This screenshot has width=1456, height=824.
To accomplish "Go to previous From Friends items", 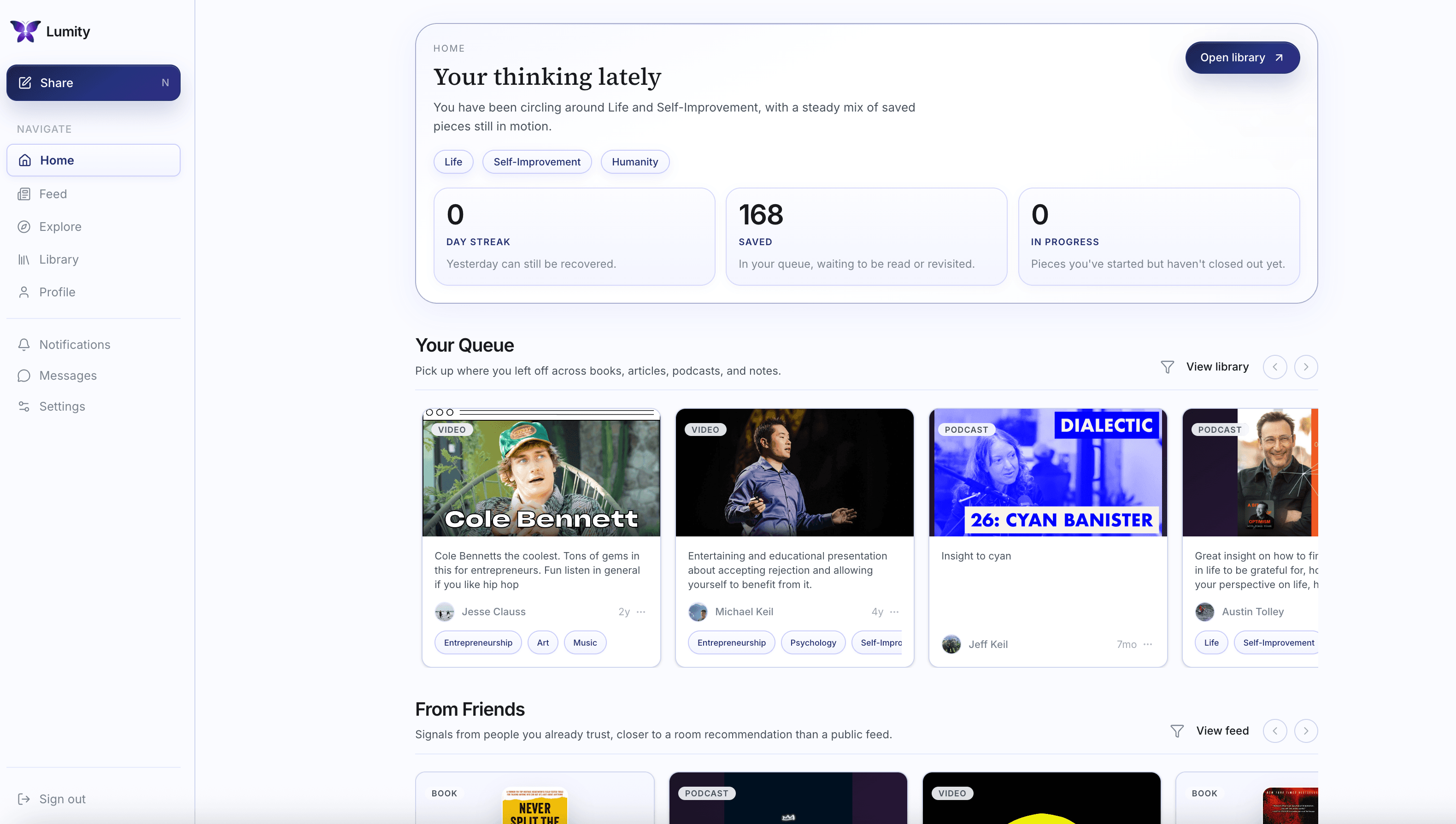I will point(1275,731).
